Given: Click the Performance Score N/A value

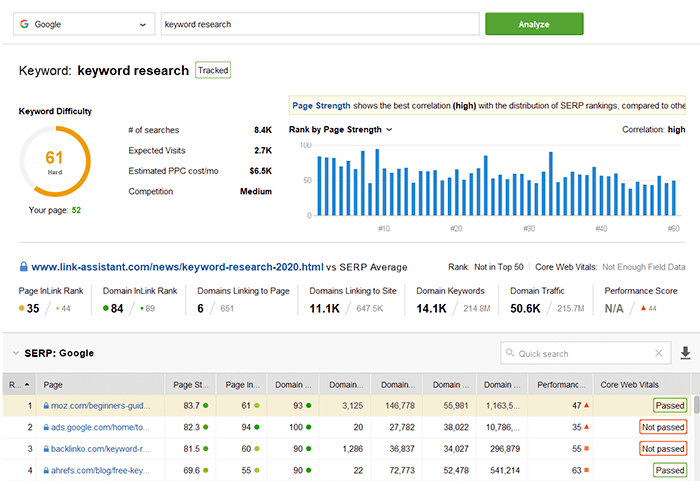Looking at the screenshot, I should [x=614, y=309].
